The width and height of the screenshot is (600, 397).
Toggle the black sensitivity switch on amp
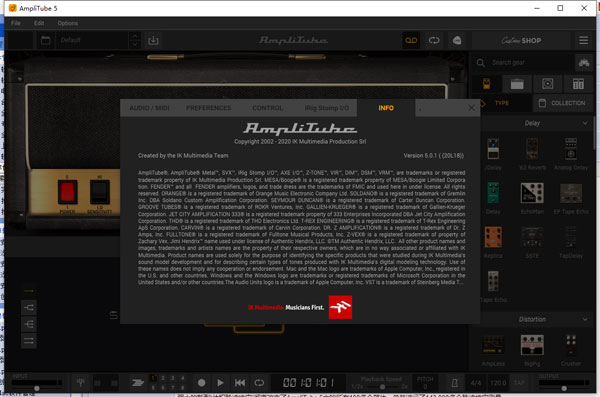pos(99,192)
